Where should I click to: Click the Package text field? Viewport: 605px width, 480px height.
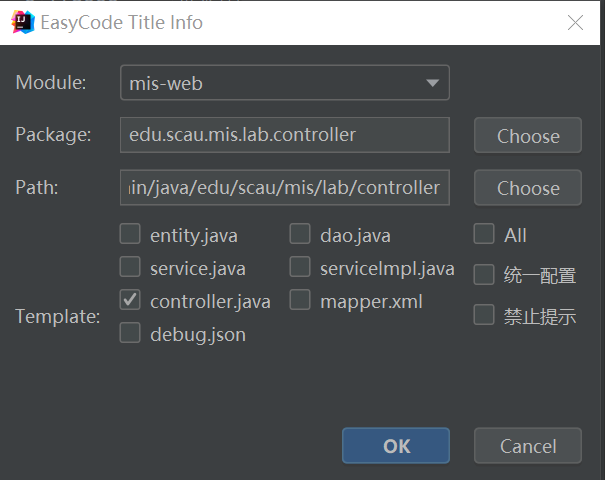283,135
